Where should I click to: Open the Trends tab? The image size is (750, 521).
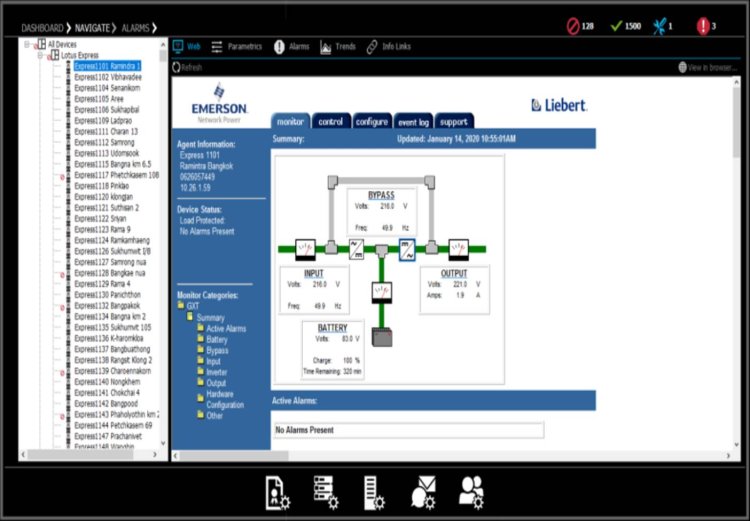338,47
